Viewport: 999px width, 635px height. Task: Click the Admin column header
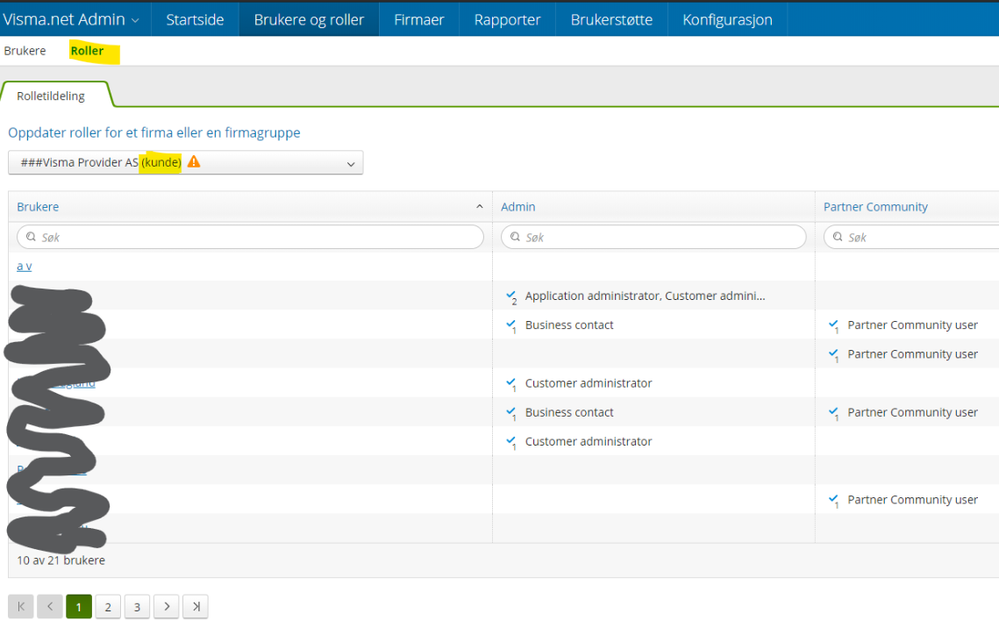click(x=518, y=206)
